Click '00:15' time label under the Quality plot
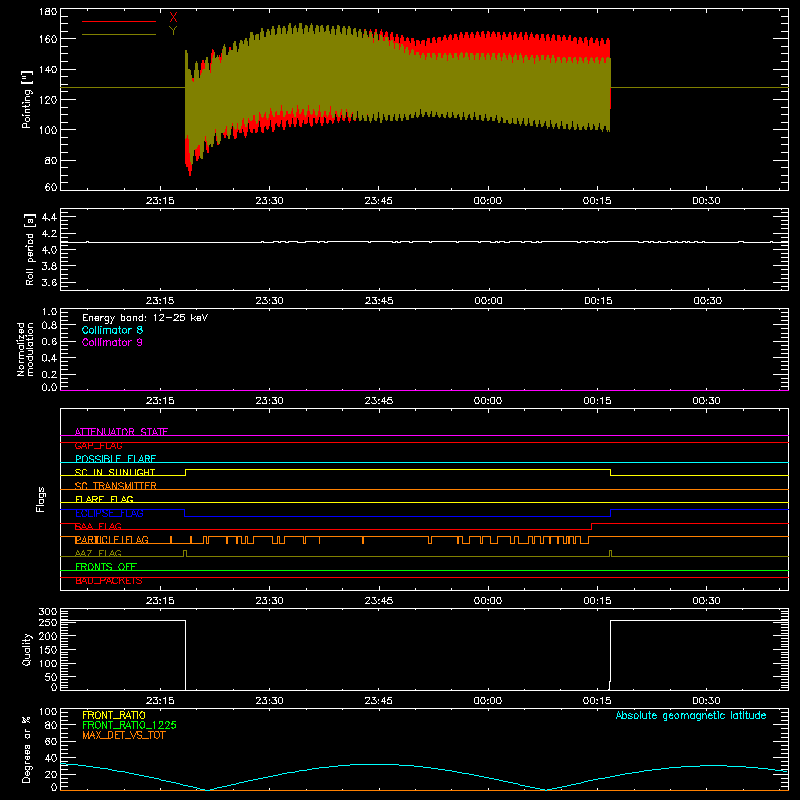800x800 pixels. coord(597,701)
